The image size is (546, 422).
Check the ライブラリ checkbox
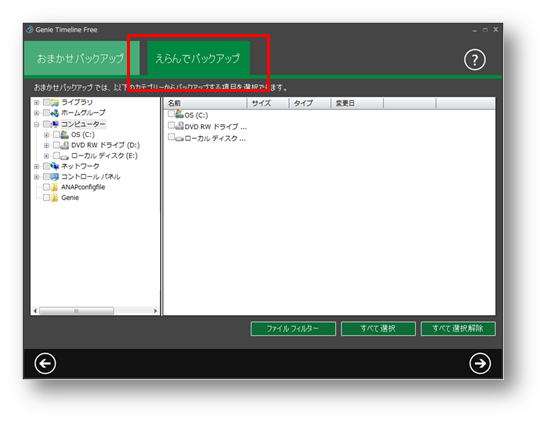pos(47,102)
